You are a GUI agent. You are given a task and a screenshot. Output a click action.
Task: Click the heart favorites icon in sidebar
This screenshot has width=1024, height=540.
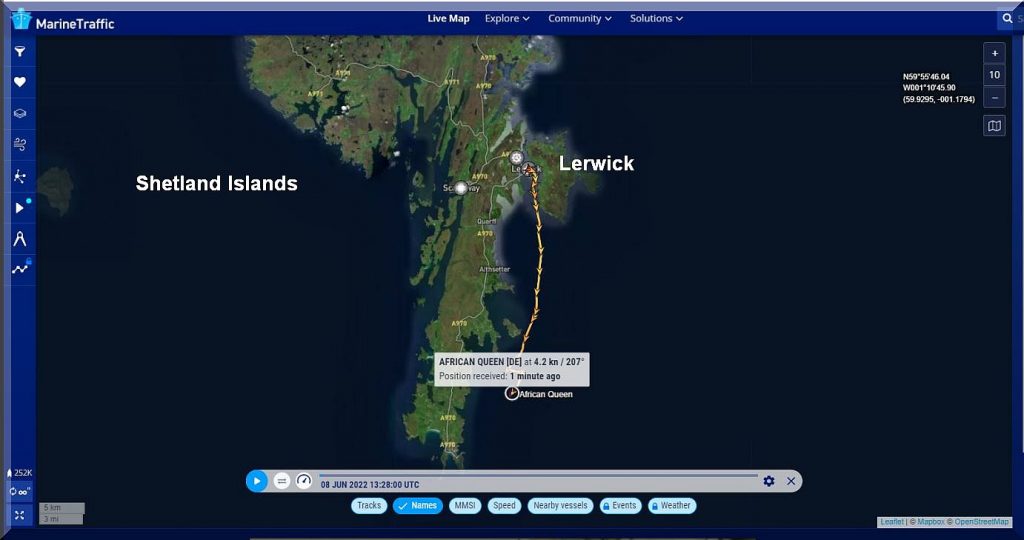pos(19,82)
